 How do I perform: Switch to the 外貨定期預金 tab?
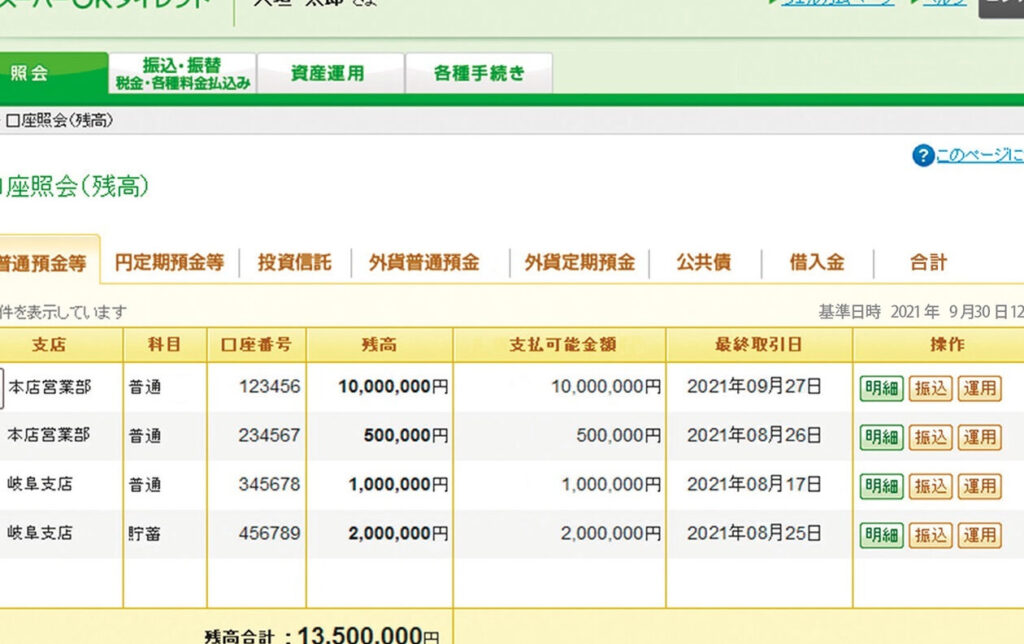[x=580, y=263]
